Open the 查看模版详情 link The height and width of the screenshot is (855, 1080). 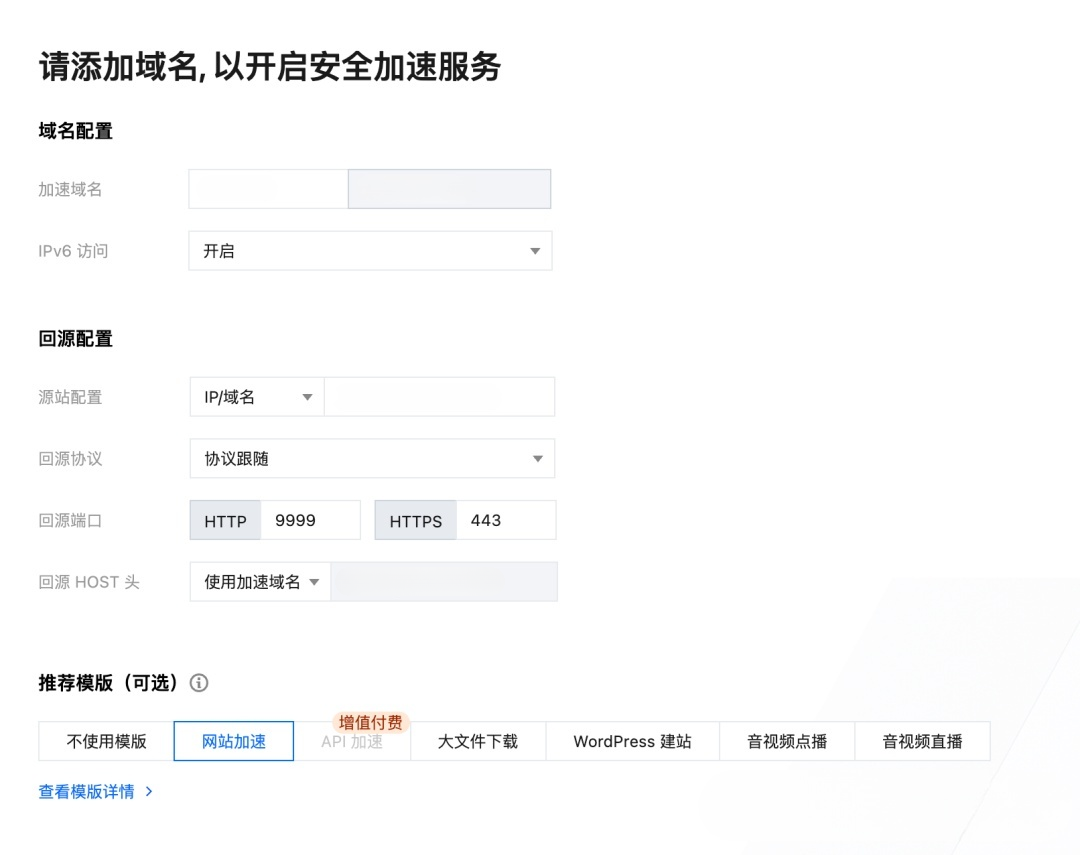click(86, 791)
